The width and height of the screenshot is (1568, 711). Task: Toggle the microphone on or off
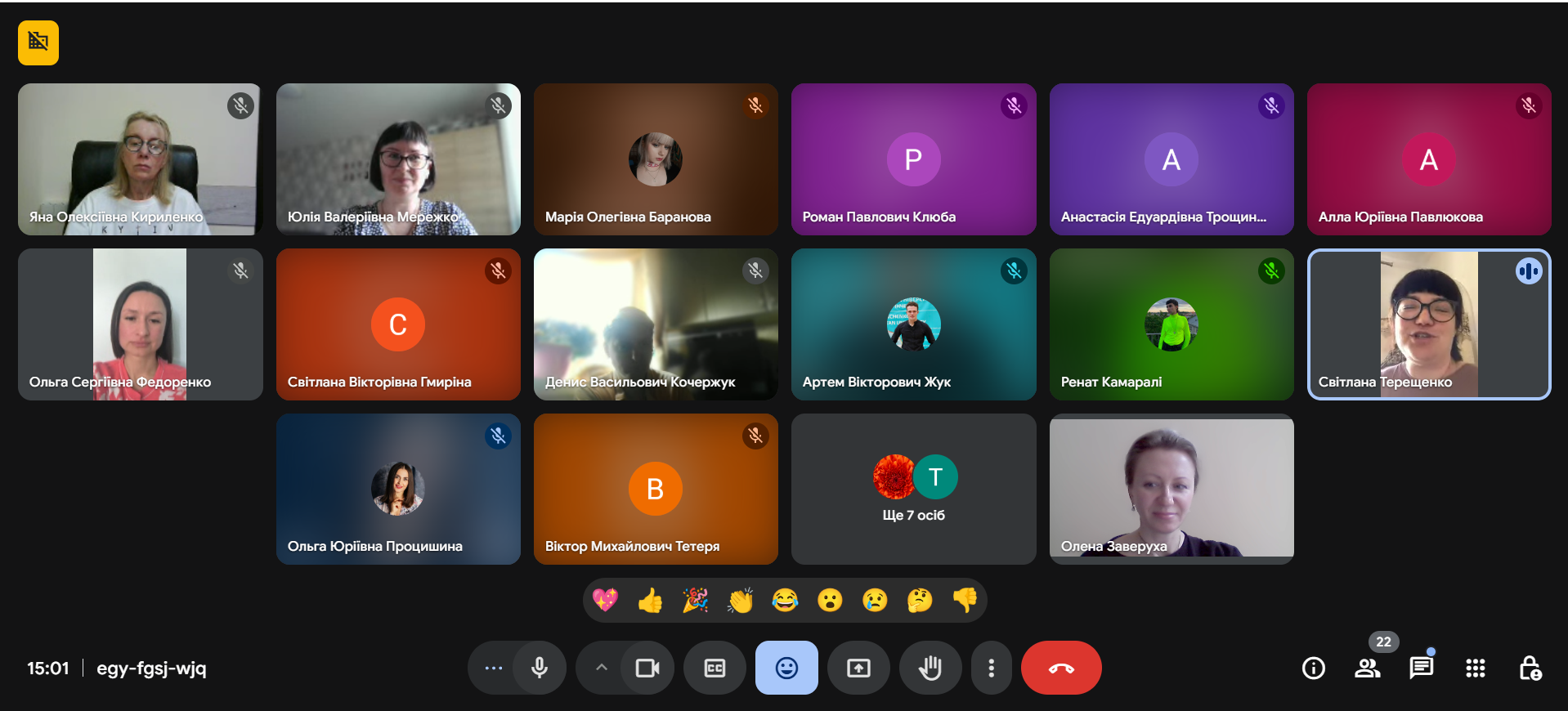click(x=540, y=669)
